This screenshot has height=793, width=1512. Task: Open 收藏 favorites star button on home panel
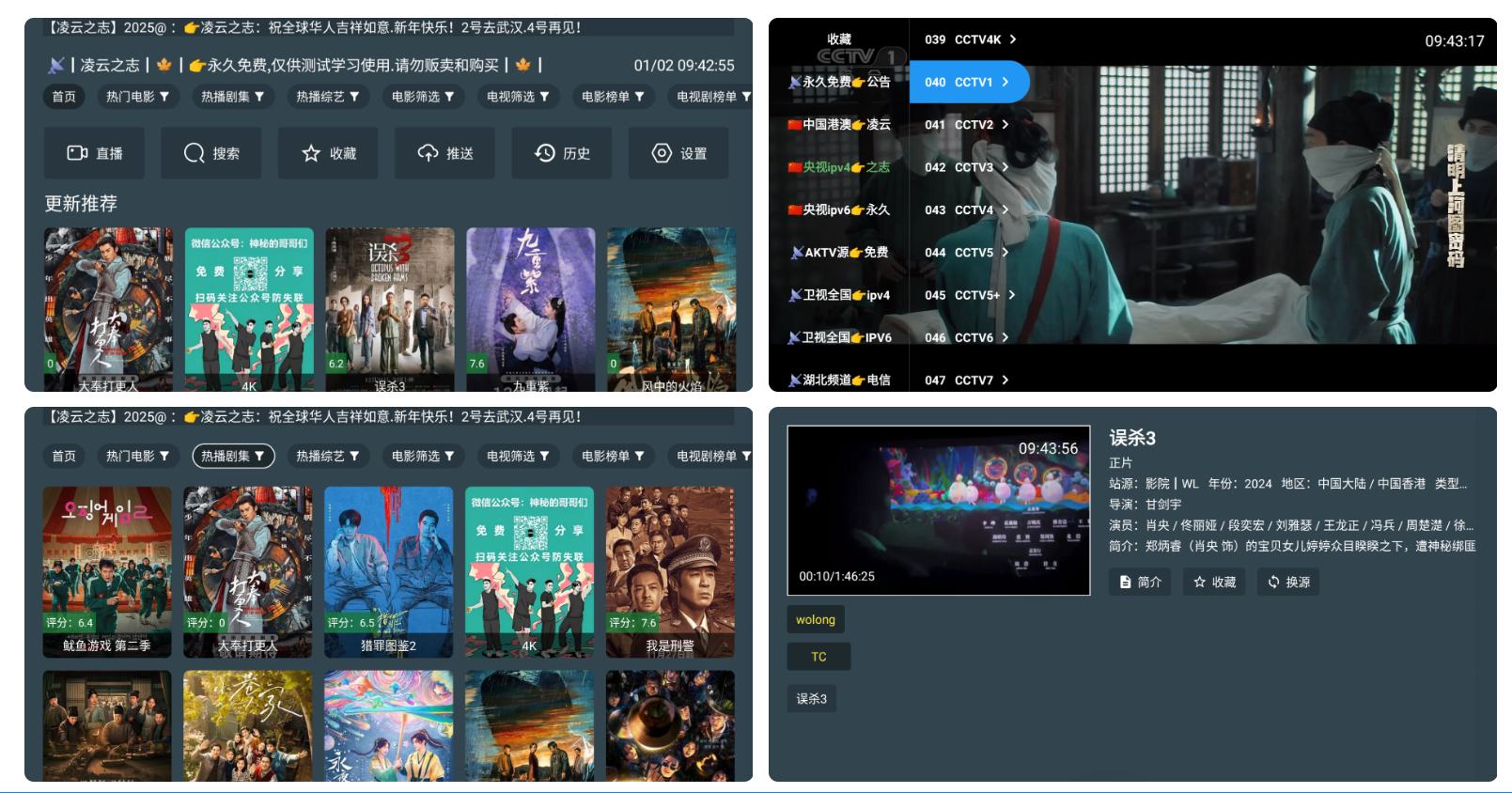click(328, 153)
